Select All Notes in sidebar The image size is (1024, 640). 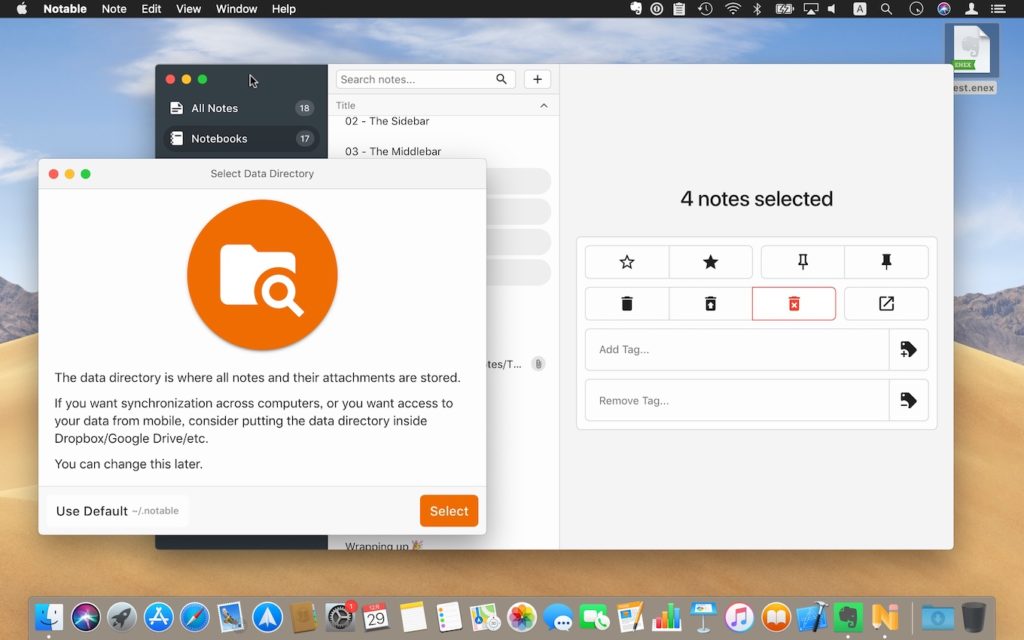pos(214,108)
